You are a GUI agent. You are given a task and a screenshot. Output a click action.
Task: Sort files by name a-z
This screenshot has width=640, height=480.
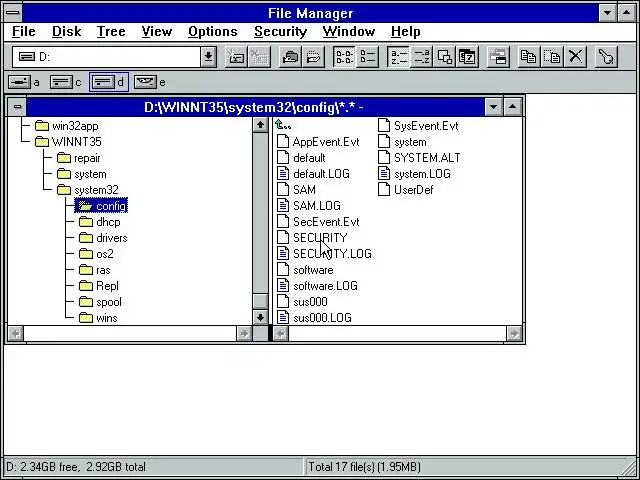(398, 57)
